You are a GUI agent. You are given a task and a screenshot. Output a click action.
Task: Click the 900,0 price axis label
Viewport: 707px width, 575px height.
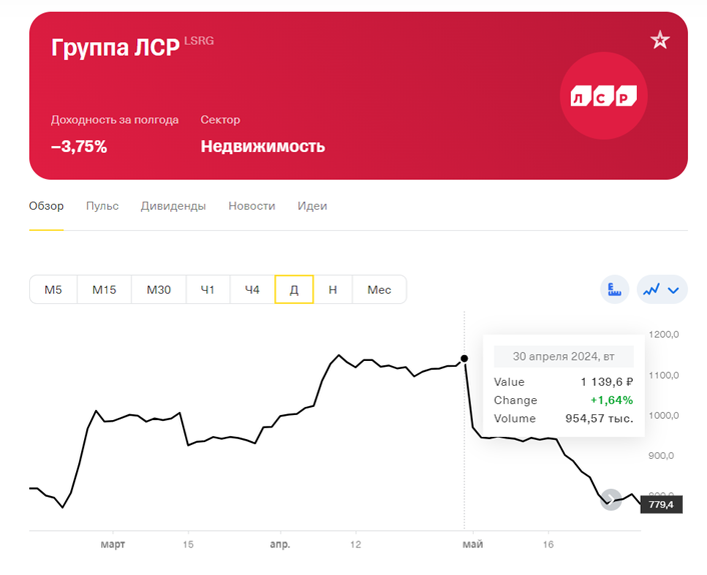[661, 455]
